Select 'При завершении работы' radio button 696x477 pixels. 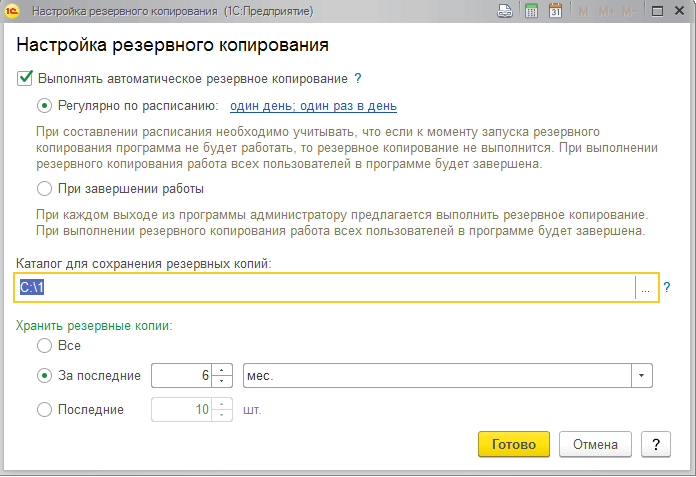click(x=44, y=189)
